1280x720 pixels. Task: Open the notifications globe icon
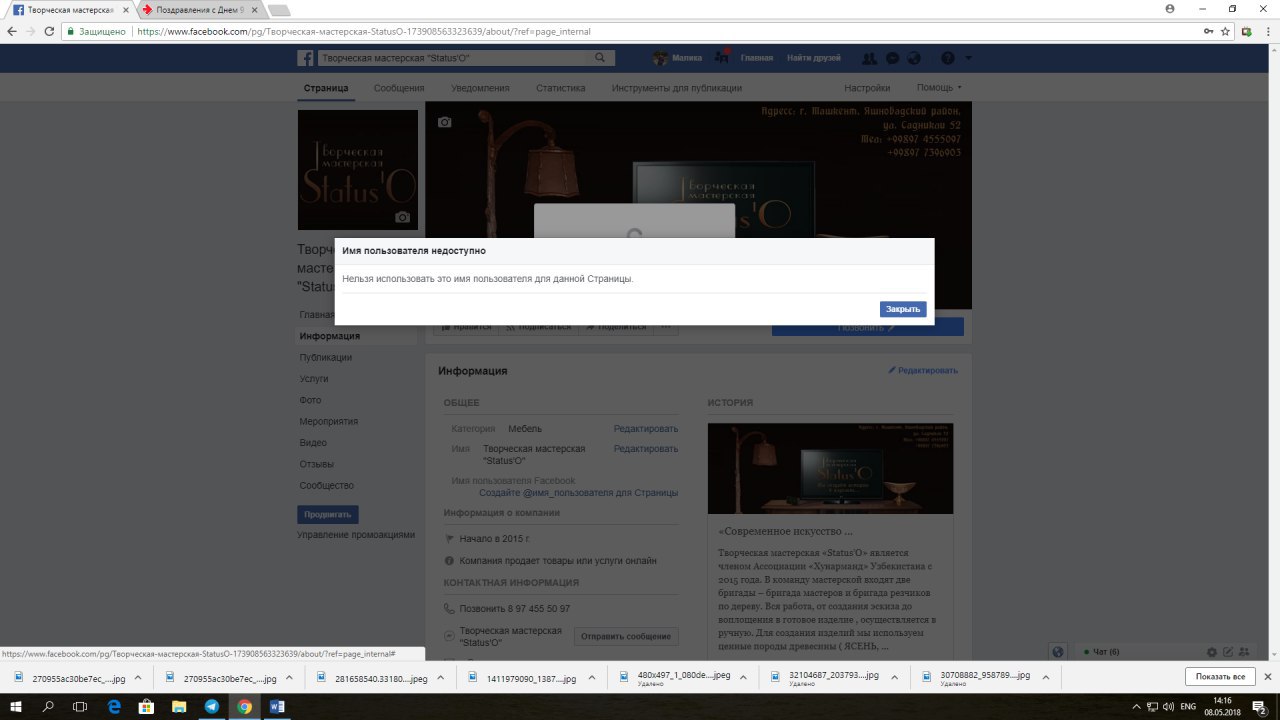click(913, 58)
